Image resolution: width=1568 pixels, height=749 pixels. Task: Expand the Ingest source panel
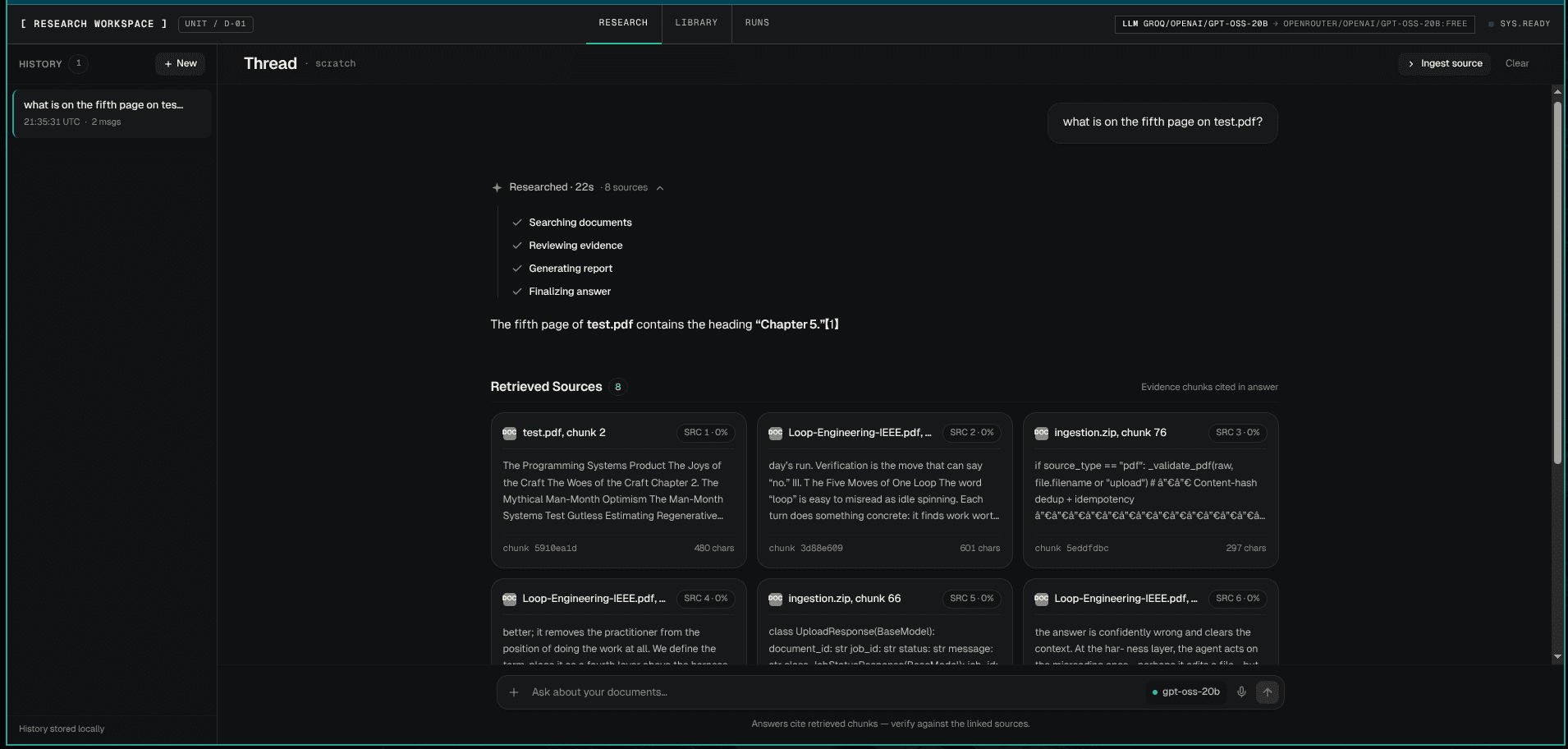tap(1445, 63)
